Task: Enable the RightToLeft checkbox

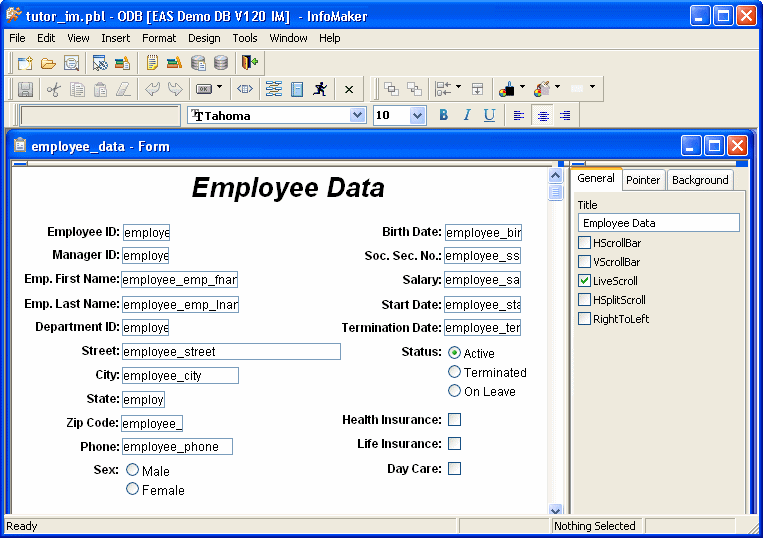Action: pyautogui.click(x=584, y=319)
